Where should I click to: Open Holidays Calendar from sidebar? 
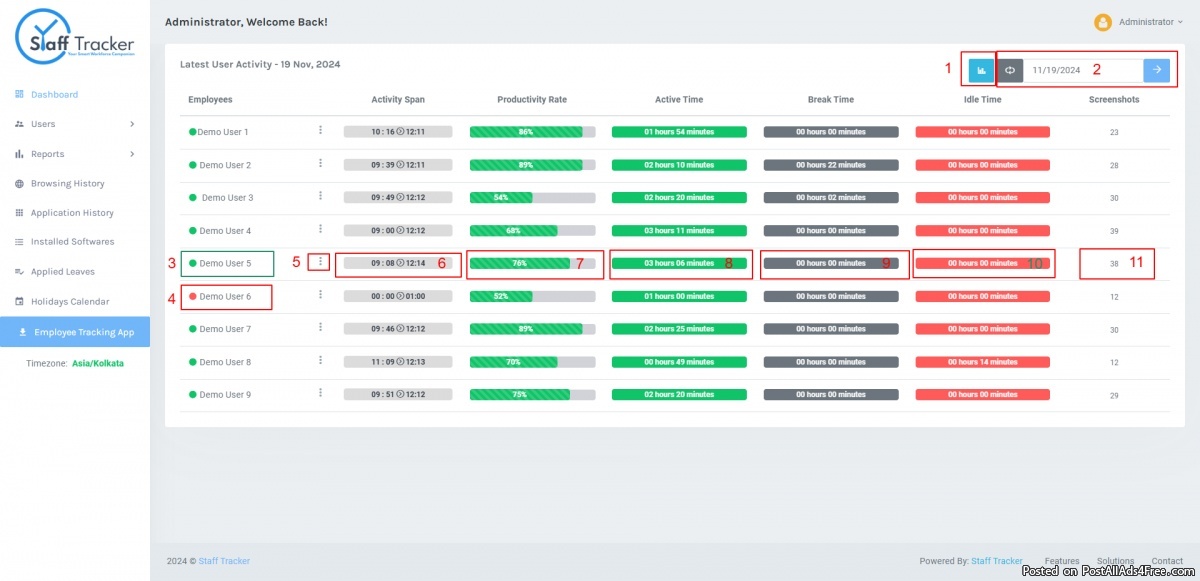(x=70, y=302)
